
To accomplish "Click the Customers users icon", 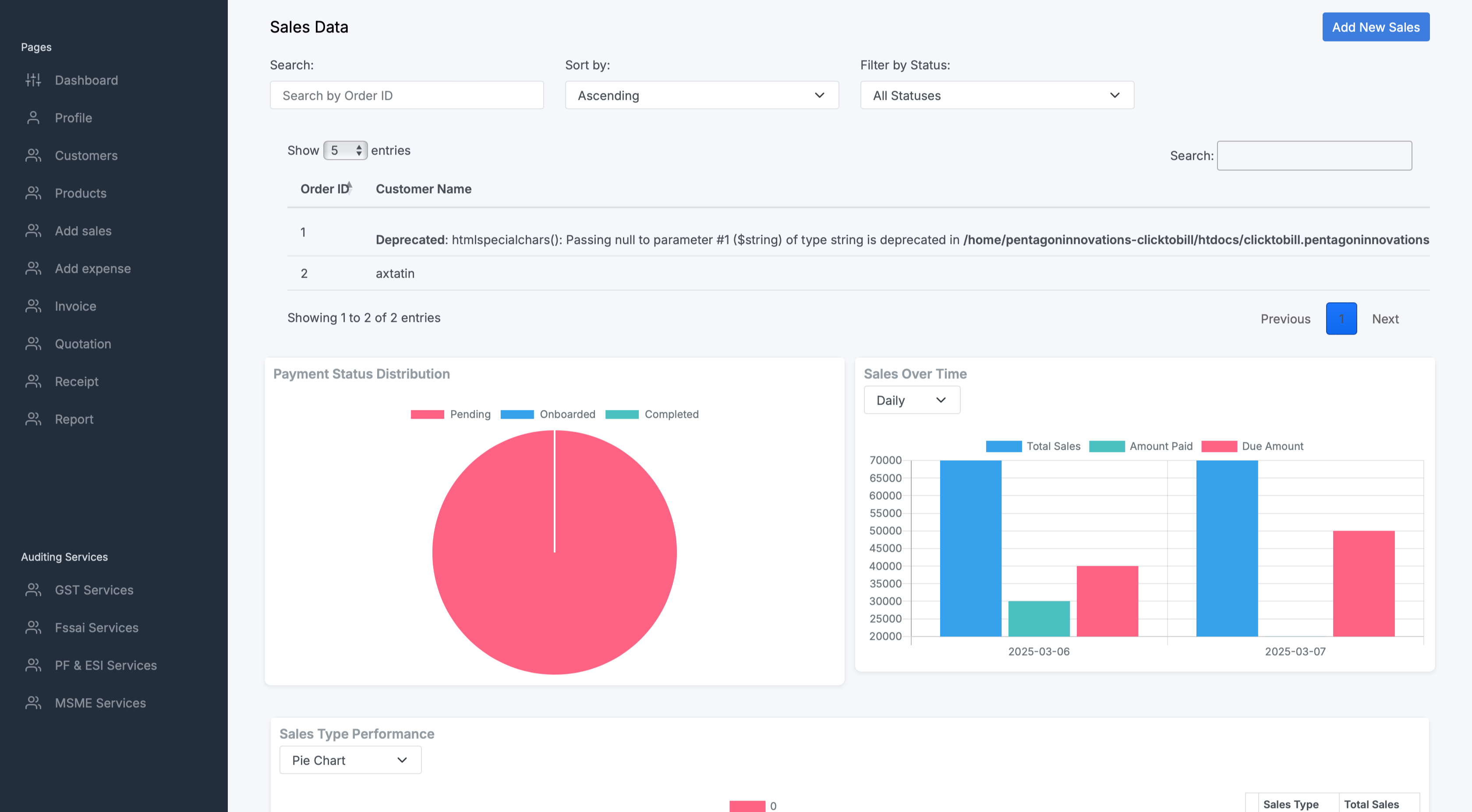I will tap(33, 155).
